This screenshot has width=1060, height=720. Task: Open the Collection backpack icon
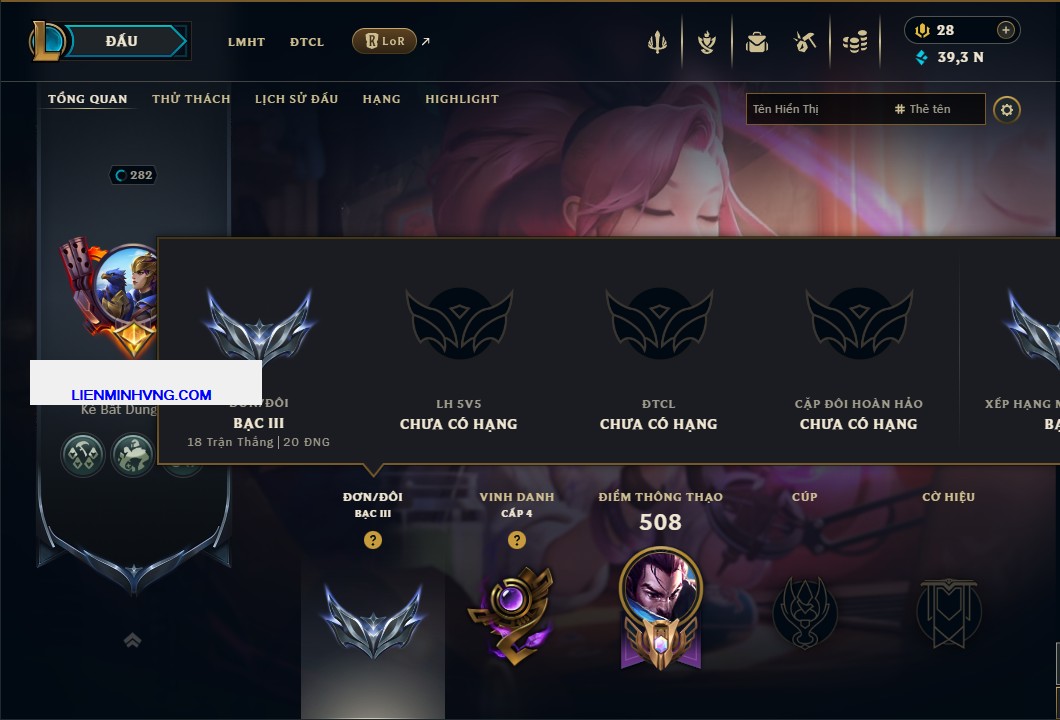pyautogui.click(x=756, y=43)
